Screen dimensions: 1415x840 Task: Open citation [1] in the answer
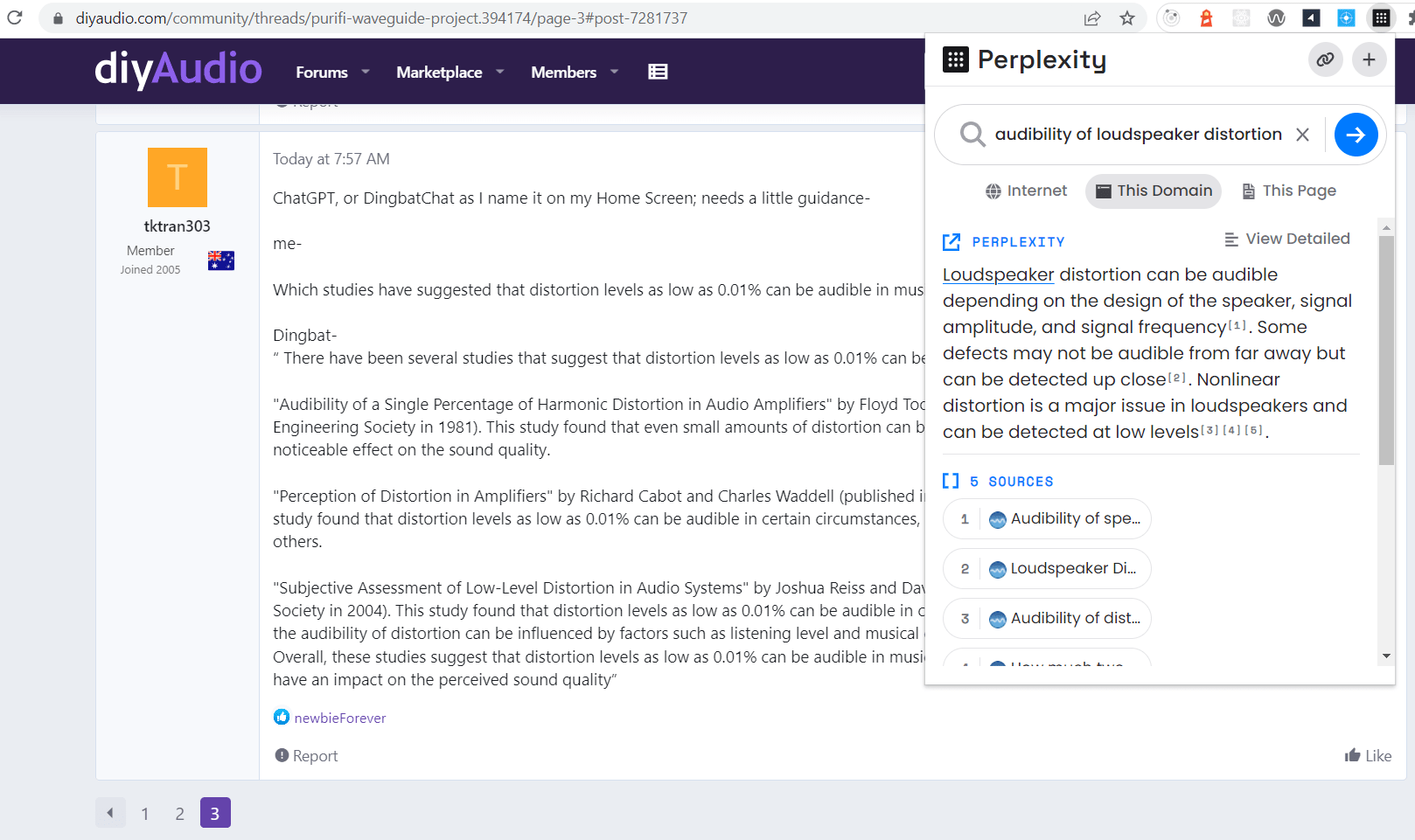point(1237,325)
